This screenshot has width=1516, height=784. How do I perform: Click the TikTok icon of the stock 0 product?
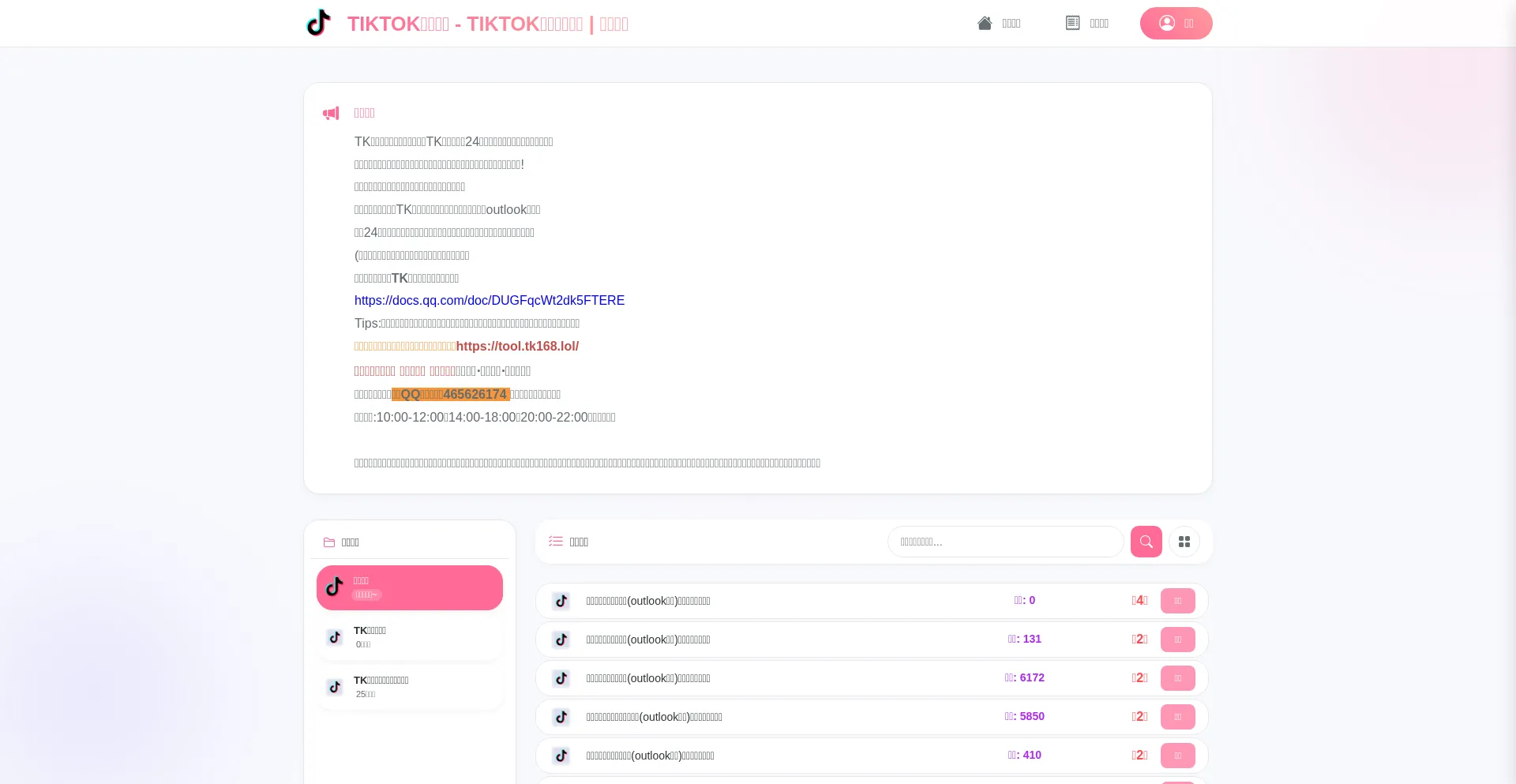click(x=561, y=601)
